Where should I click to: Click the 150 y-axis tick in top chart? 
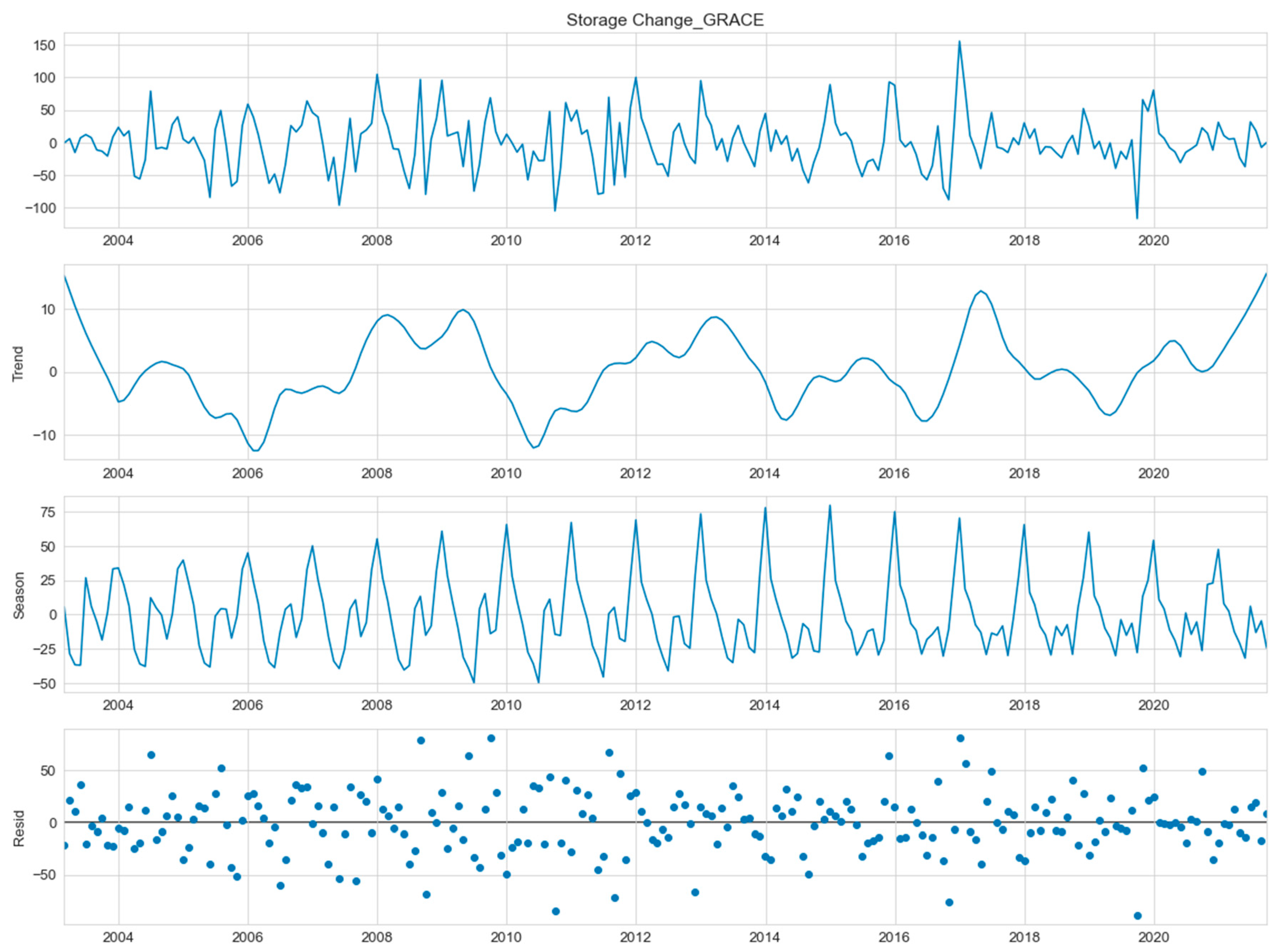(44, 45)
